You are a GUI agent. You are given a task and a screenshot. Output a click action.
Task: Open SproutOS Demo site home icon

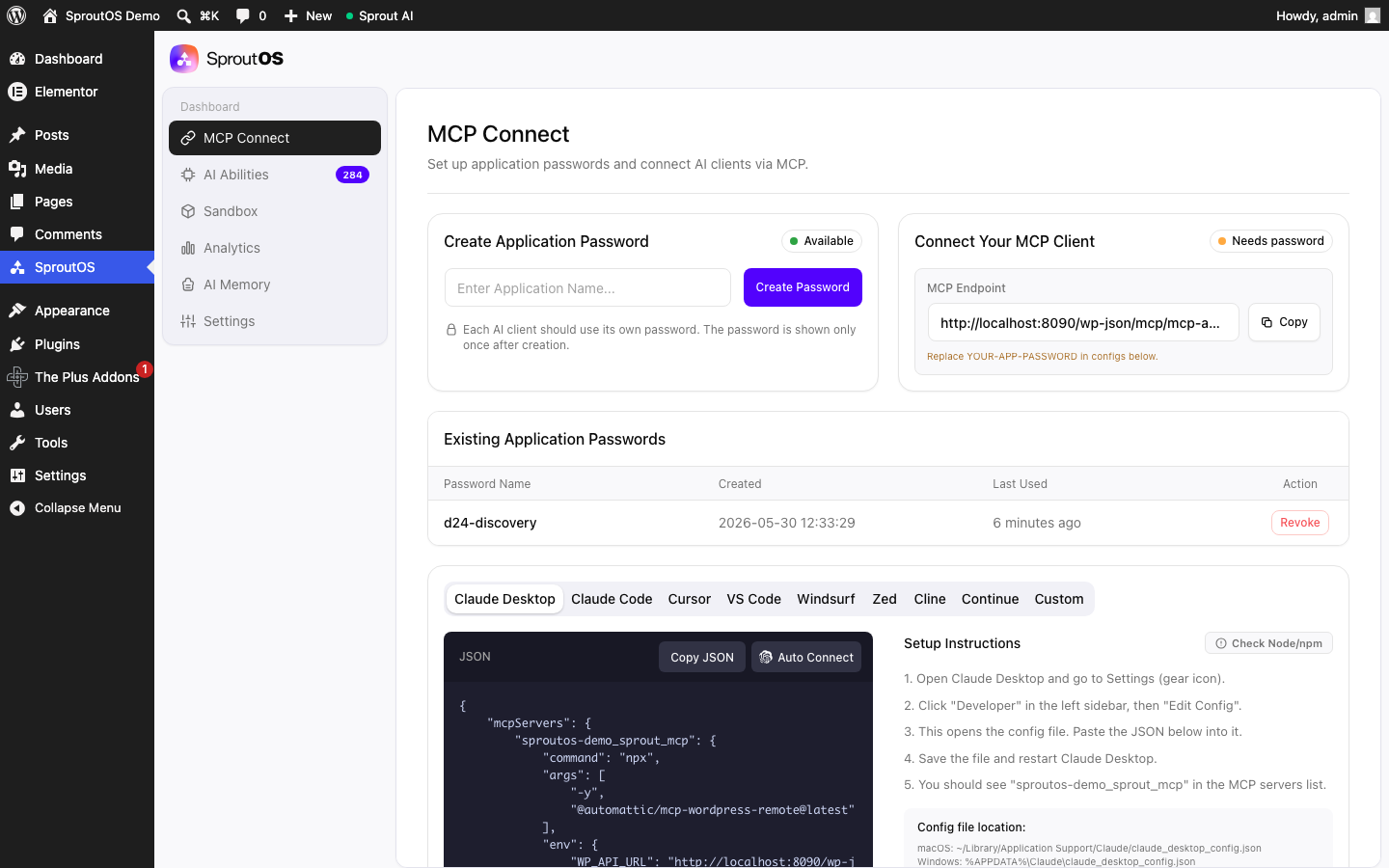50,15
